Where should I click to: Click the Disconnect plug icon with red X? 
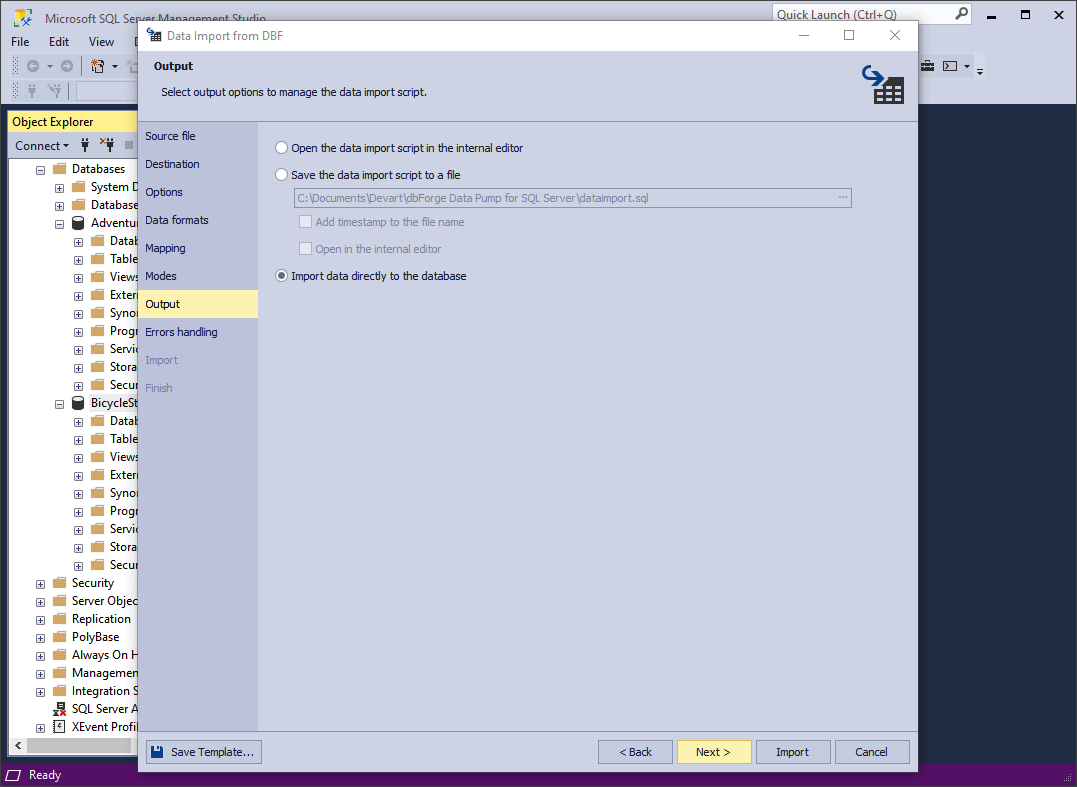pos(106,145)
